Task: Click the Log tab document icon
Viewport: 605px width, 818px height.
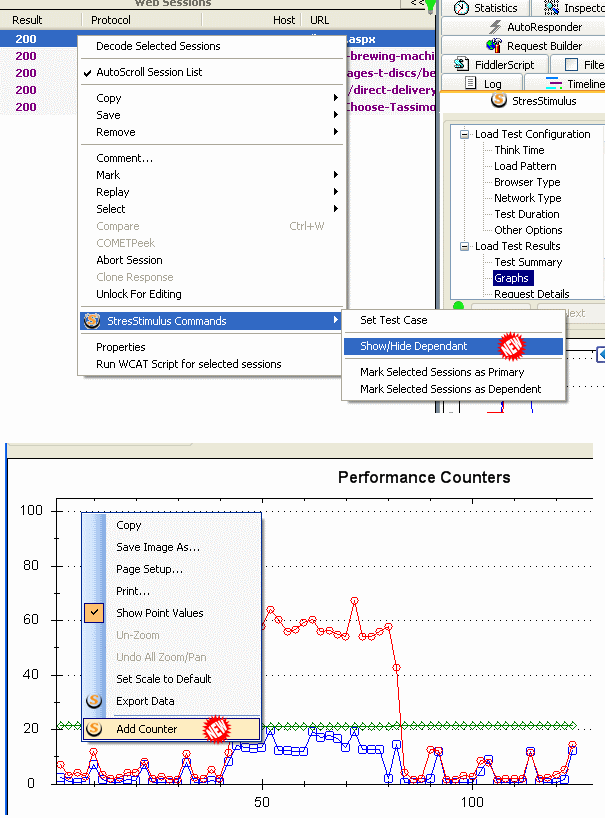Action: tap(470, 83)
